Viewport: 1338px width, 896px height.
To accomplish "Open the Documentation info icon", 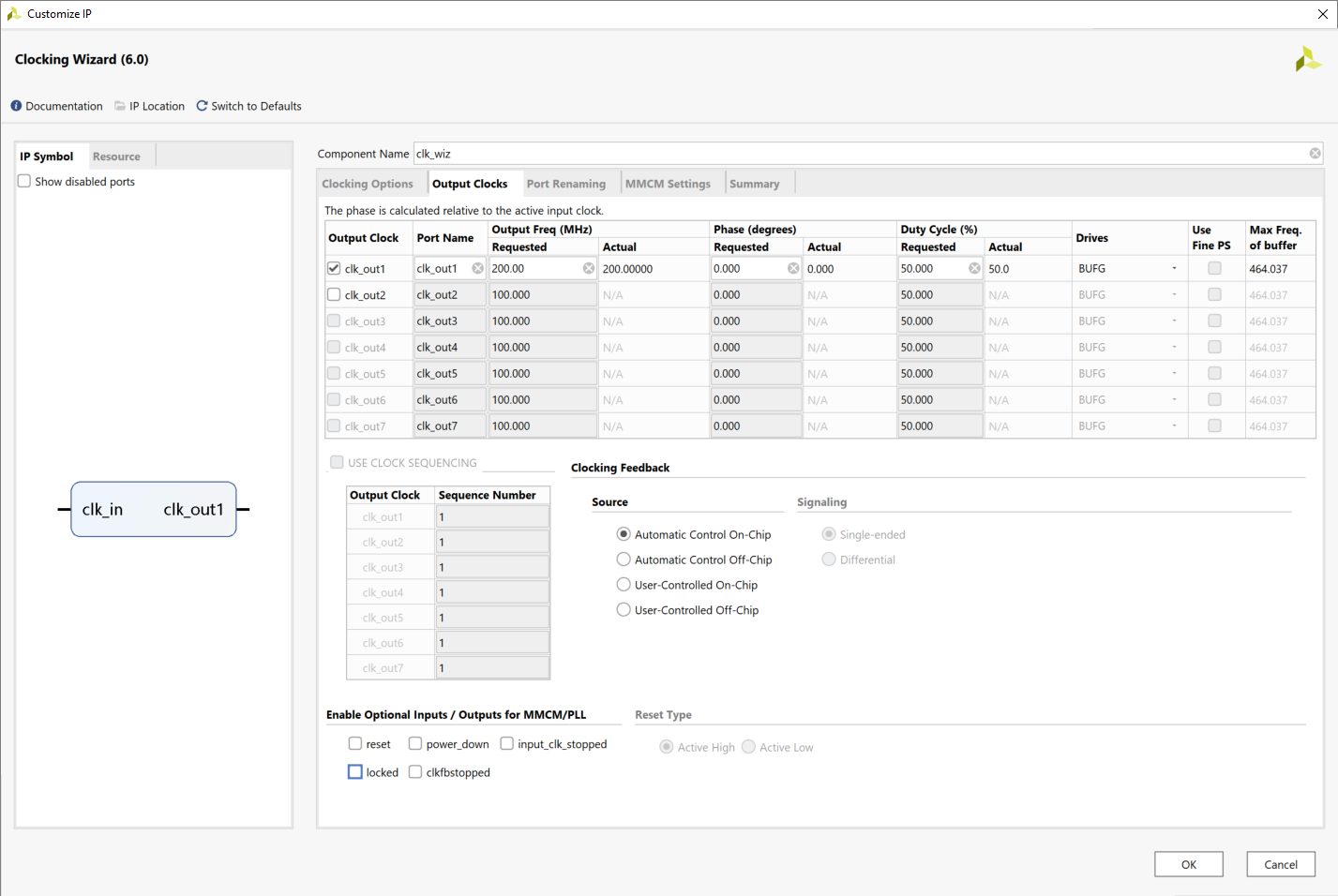I will pyautogui.click(x=16, y=106).
